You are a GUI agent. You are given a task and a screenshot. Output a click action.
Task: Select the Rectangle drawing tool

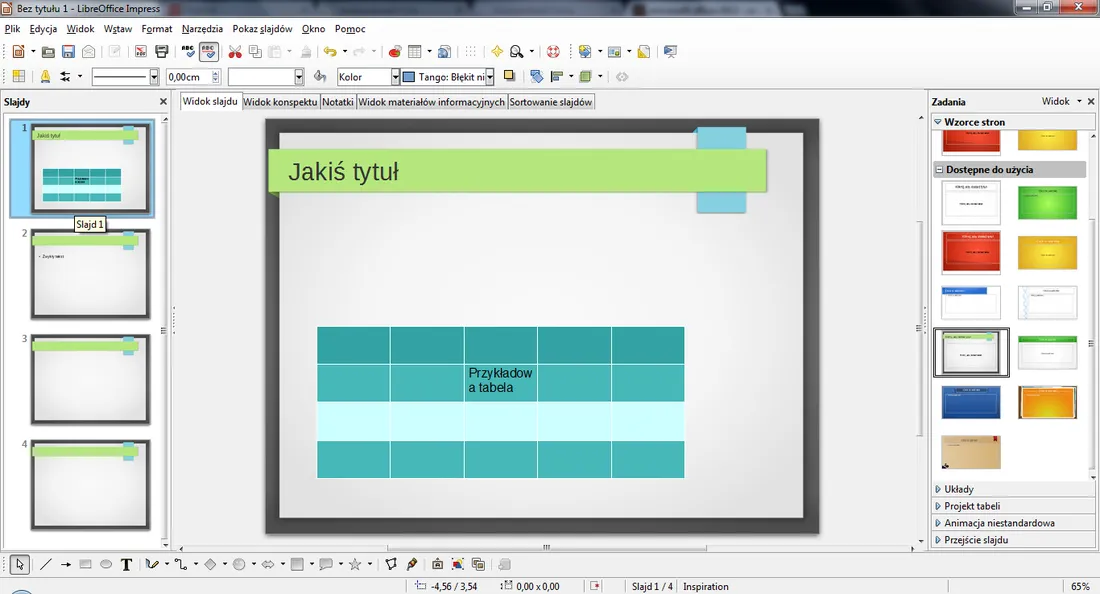pyautogui.click(x=86, y=565)
